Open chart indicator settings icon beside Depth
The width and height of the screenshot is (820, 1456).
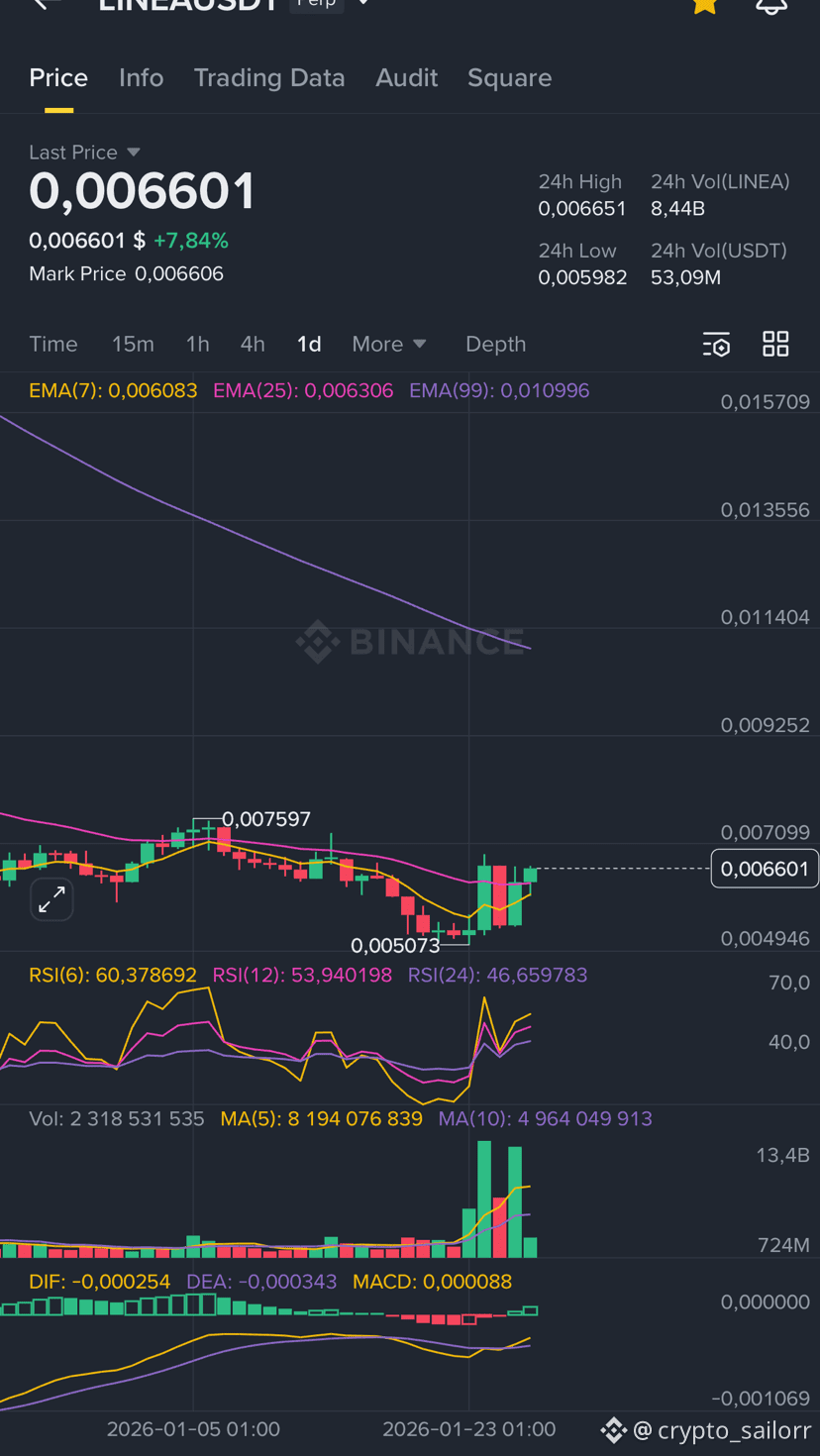[x=716, y=344]
